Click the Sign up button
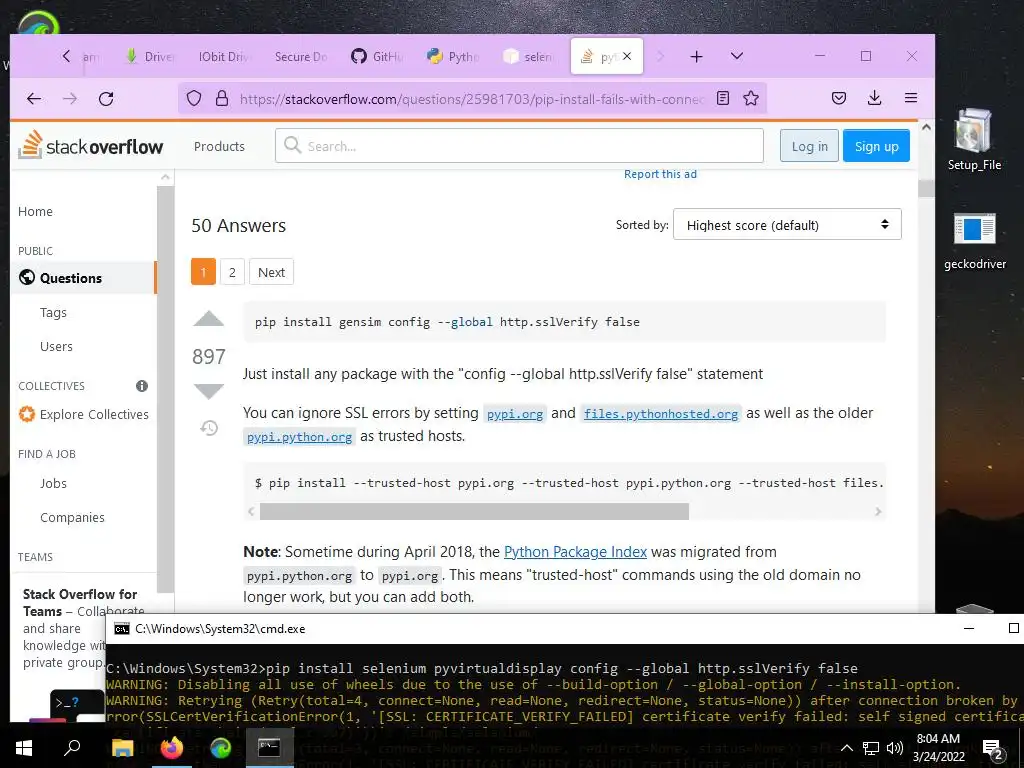The width and height of the screenshot is (1024, 768). click(876, 146)
